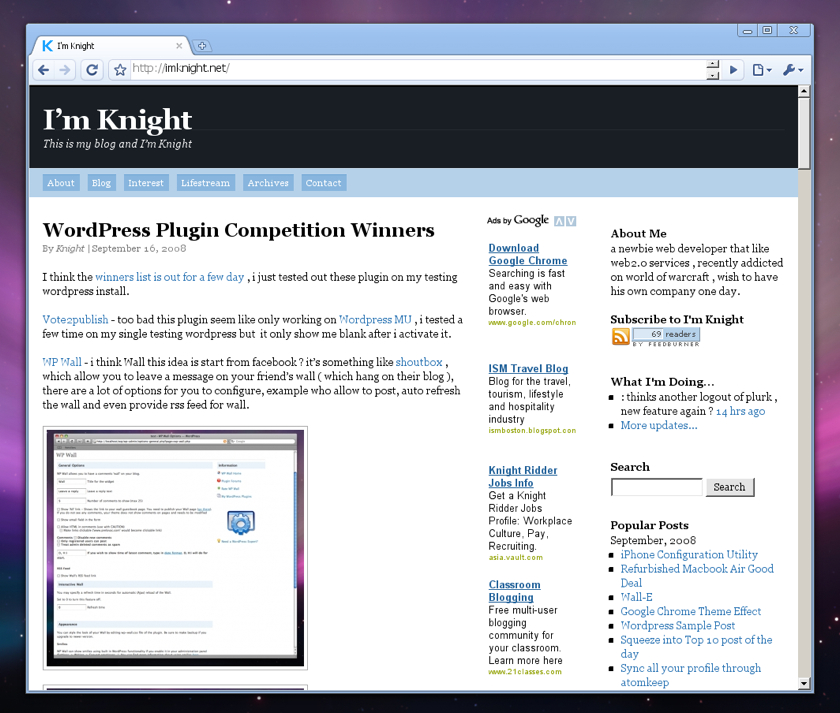The image size is (840, 713).
Task: Click the Search button
Action: pos(730,487)
